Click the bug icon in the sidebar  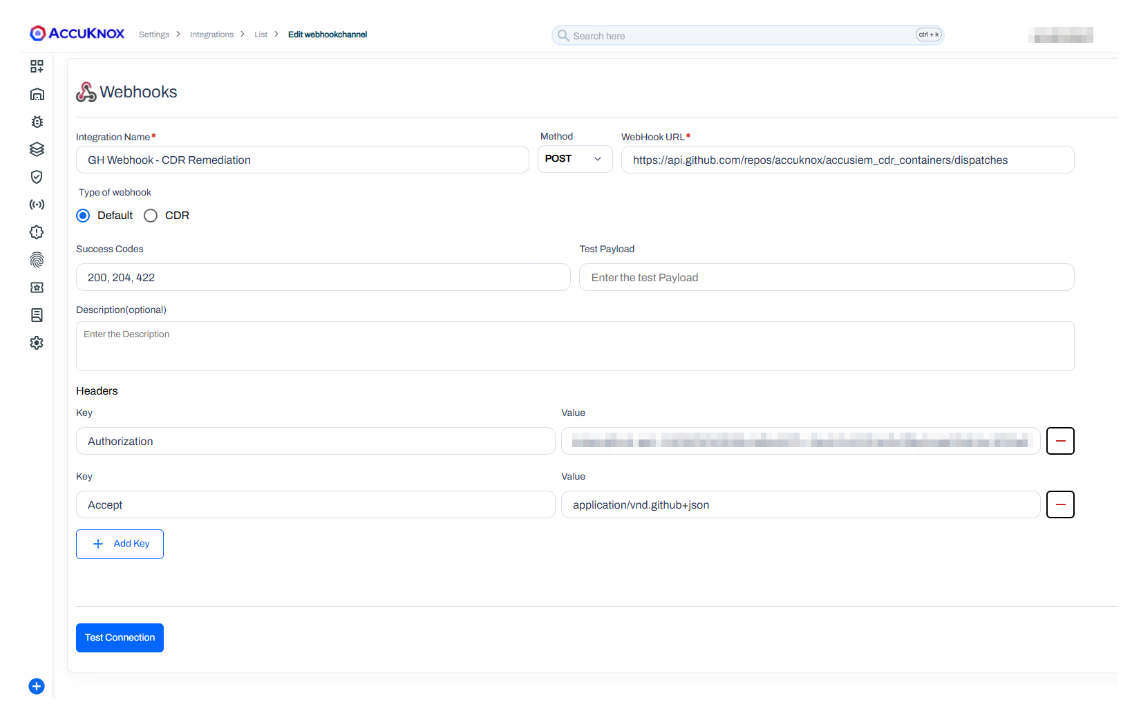37,122
